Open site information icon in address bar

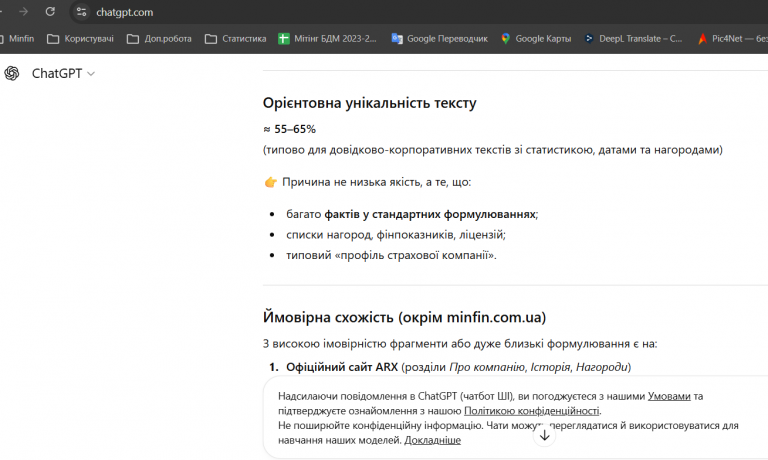81,12
